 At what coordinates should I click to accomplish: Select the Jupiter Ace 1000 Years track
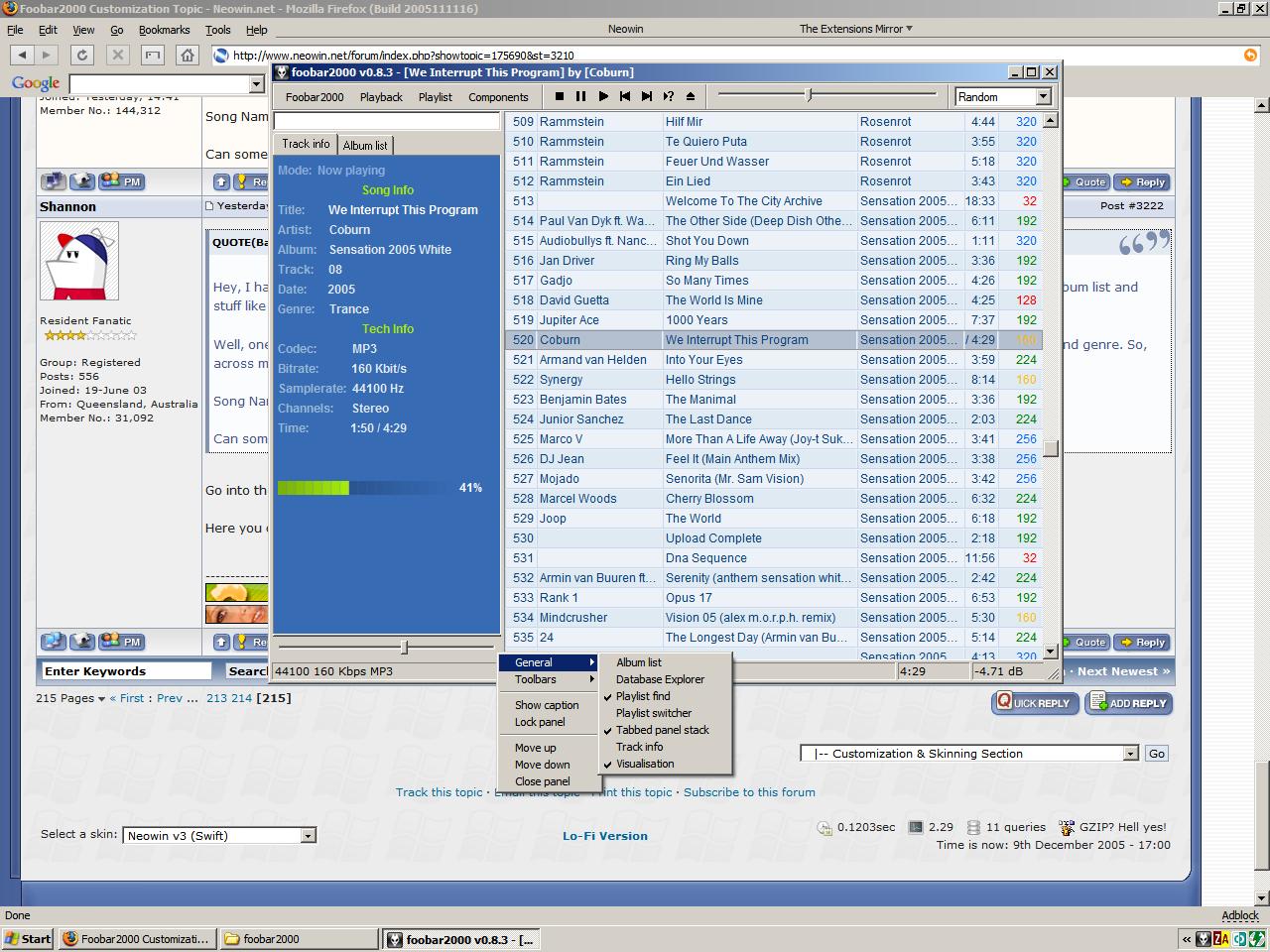697,320
